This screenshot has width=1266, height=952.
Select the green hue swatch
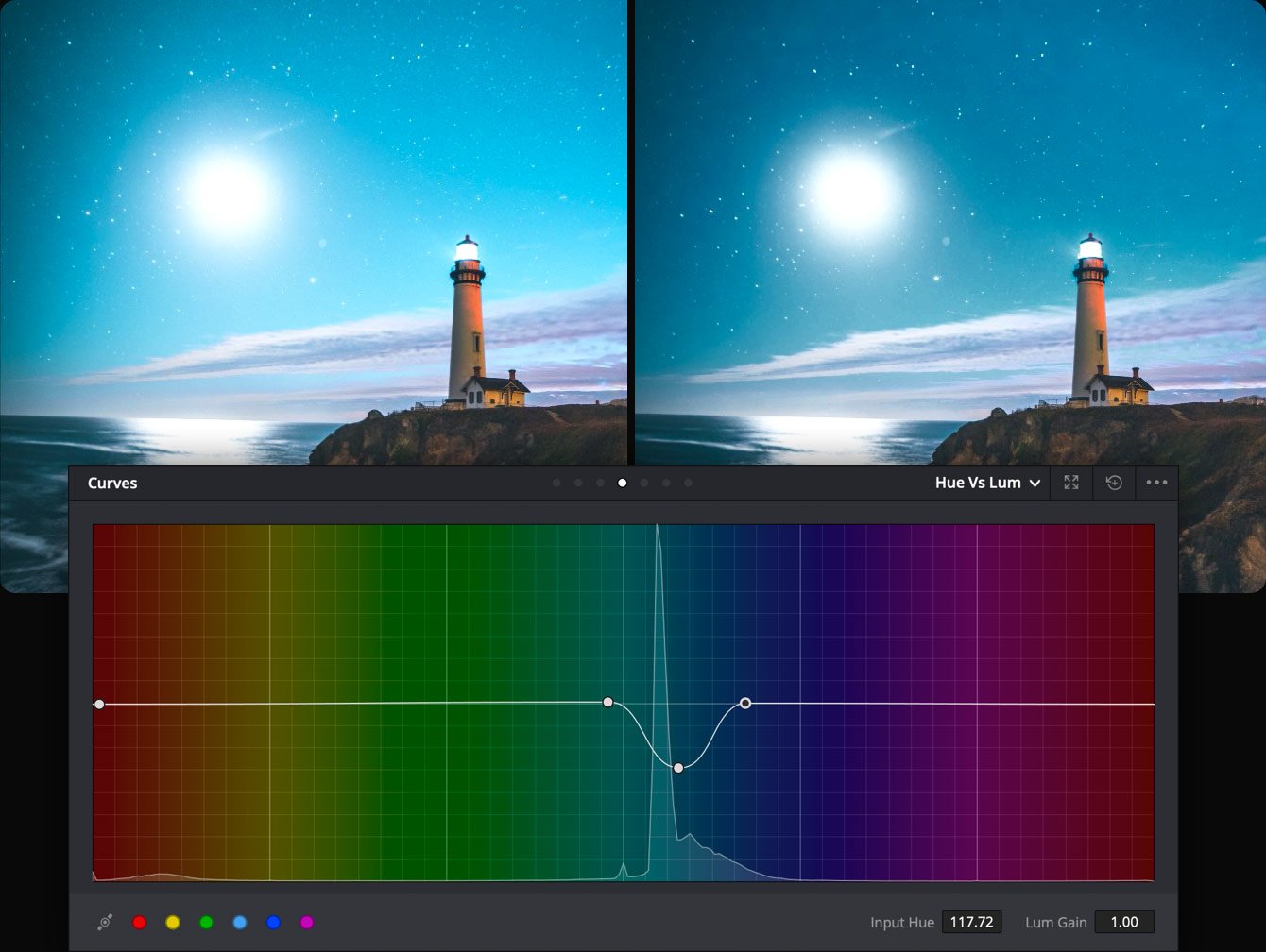click(x=206, y=923)
